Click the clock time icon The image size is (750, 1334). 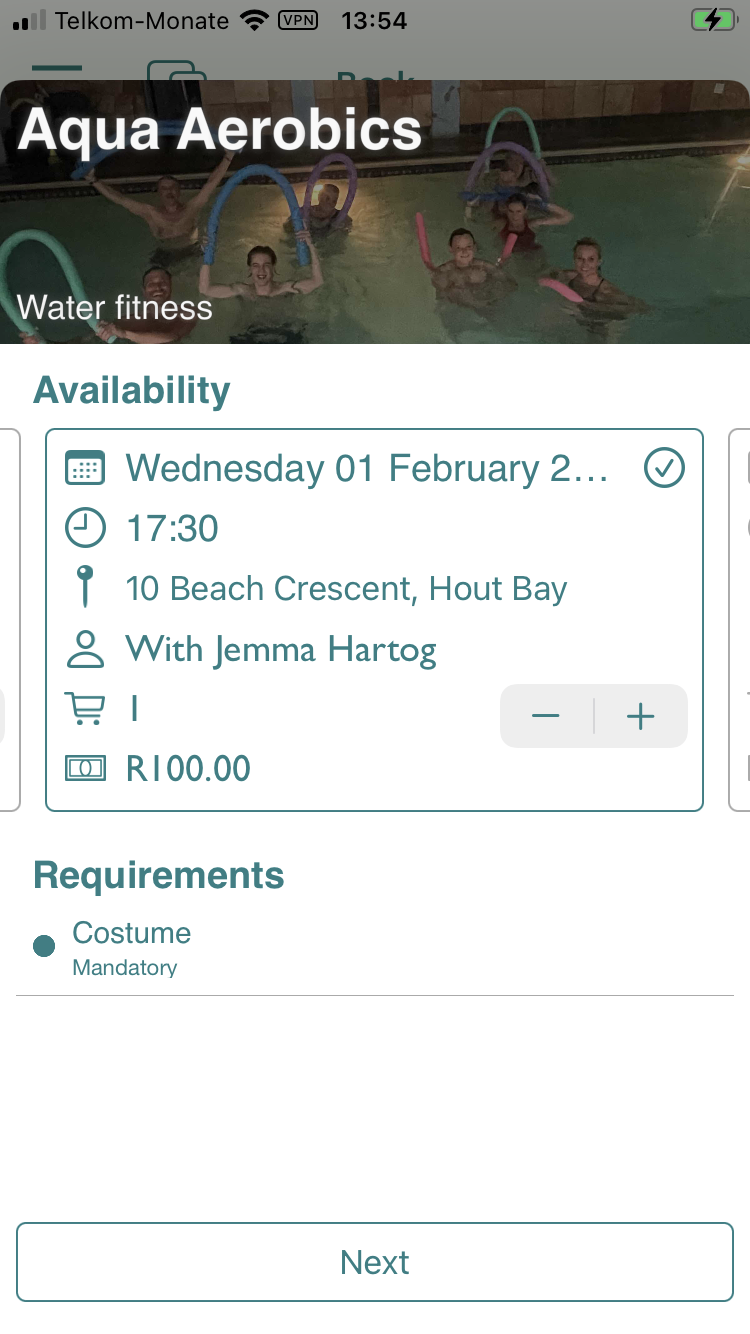point(85,528)
